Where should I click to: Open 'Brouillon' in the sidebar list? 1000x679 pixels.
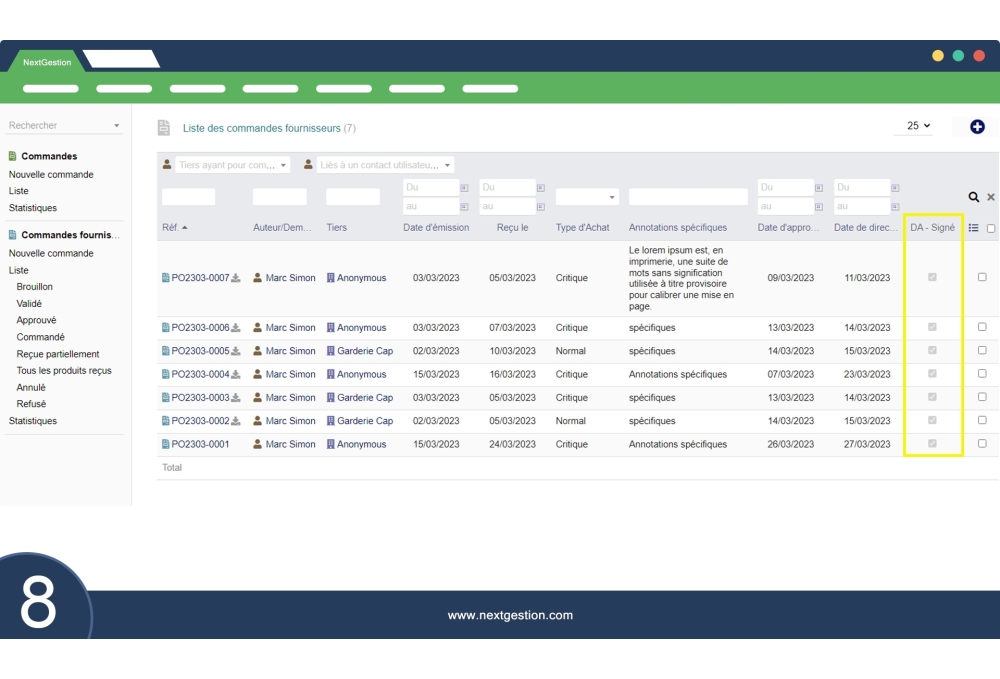35,287
